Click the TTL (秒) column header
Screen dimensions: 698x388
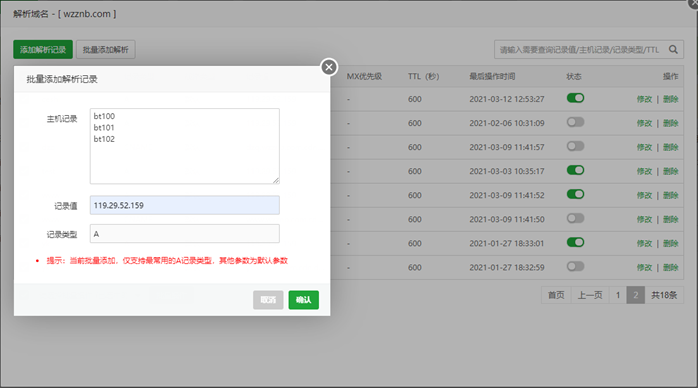(423, 77)
